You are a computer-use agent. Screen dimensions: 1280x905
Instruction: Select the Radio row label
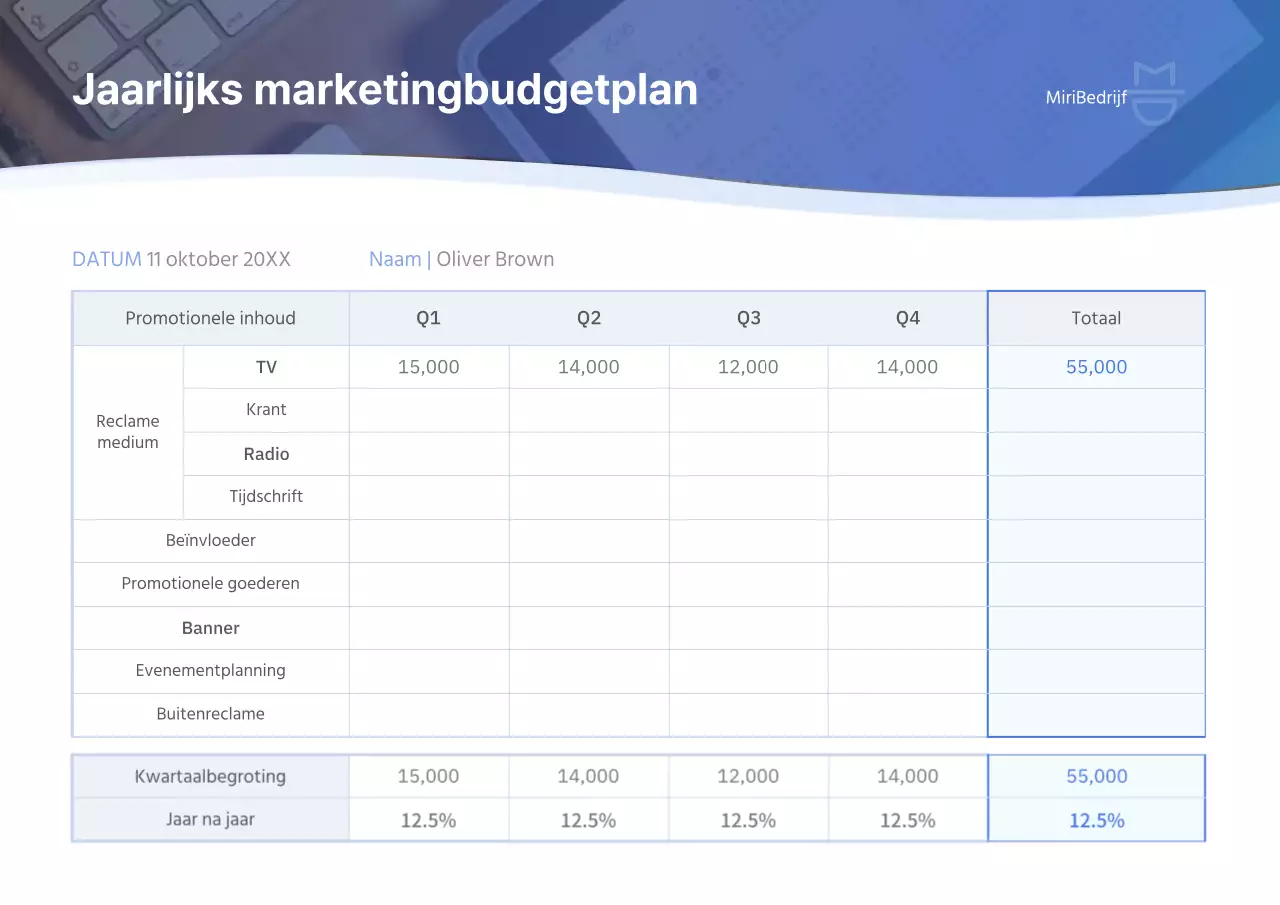265,453
